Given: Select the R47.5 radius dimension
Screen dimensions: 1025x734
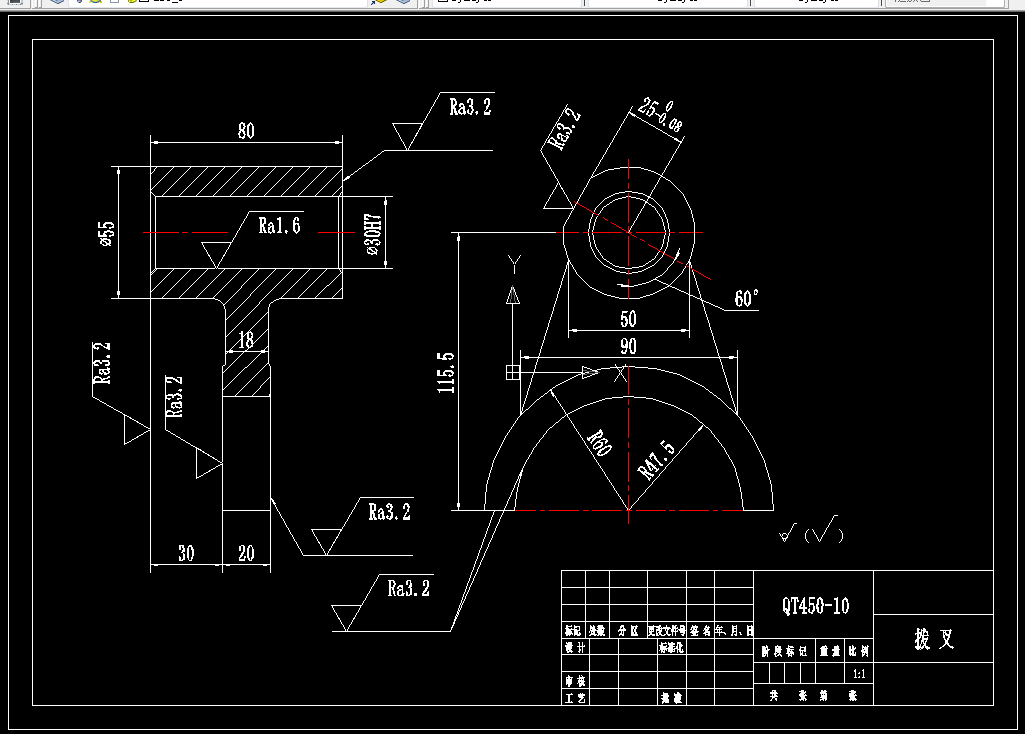Looking at the screenshot, I should pyautogui.click(x=656, y=459).
